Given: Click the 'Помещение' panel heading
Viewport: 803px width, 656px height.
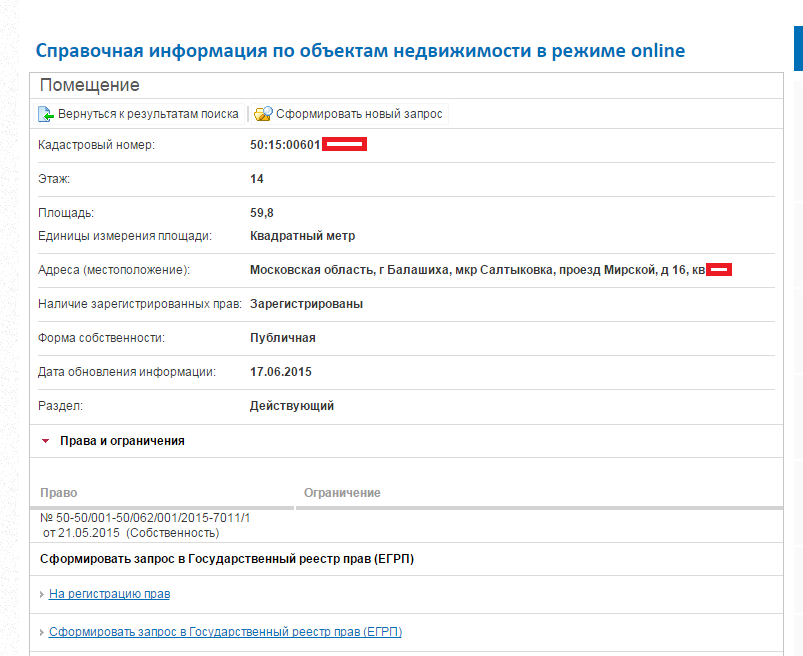Looking at the screenshot, I should 90,85.
